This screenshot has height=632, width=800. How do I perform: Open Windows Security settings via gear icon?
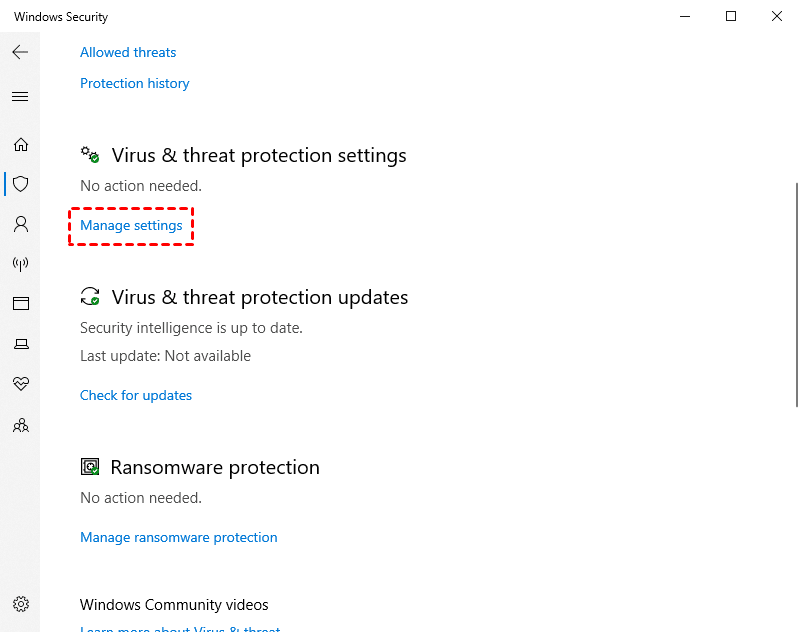click(x=20, y=603)
